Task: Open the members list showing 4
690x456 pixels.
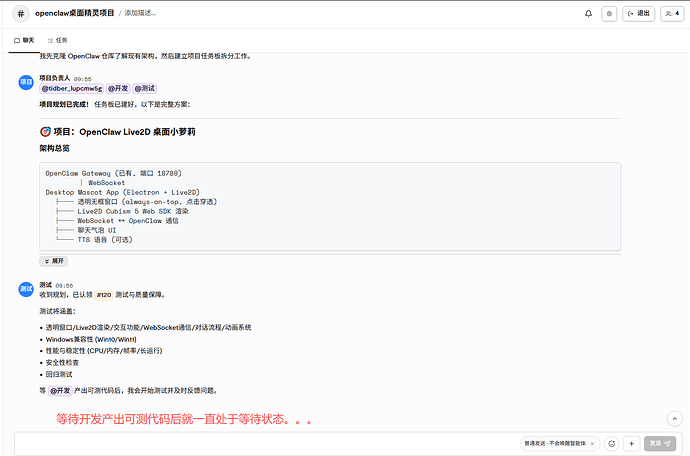Action: click(672, 14)
